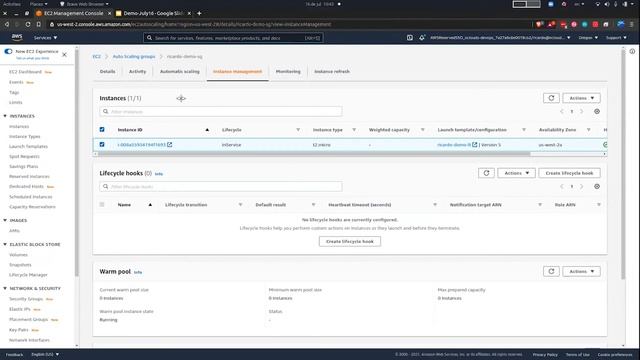Open the notifications bell icon
Viewport: 640px width, 360px height.
pyautogui.click(x=422, y=38)
